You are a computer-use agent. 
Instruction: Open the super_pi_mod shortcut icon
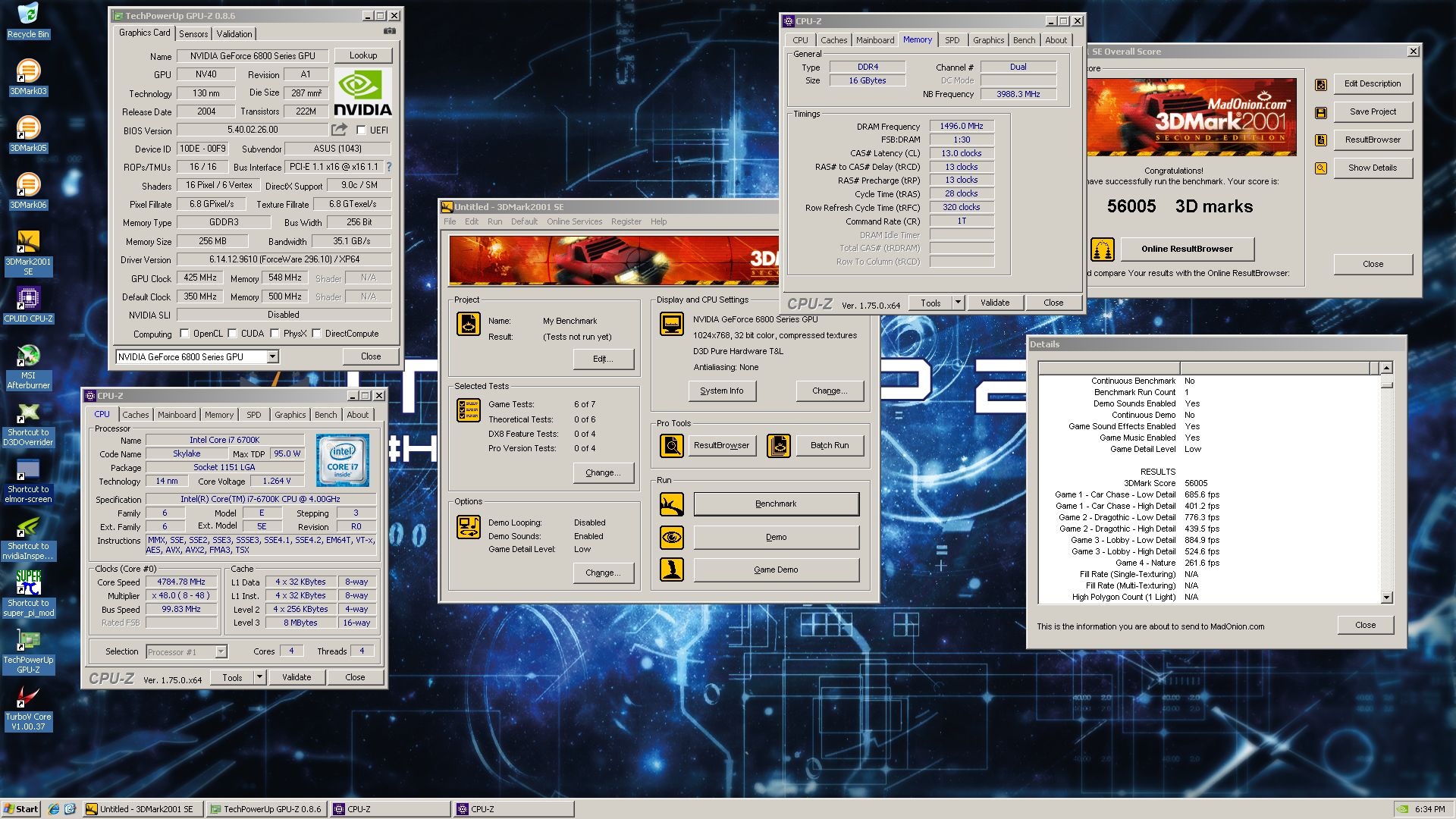click(28, 594)
